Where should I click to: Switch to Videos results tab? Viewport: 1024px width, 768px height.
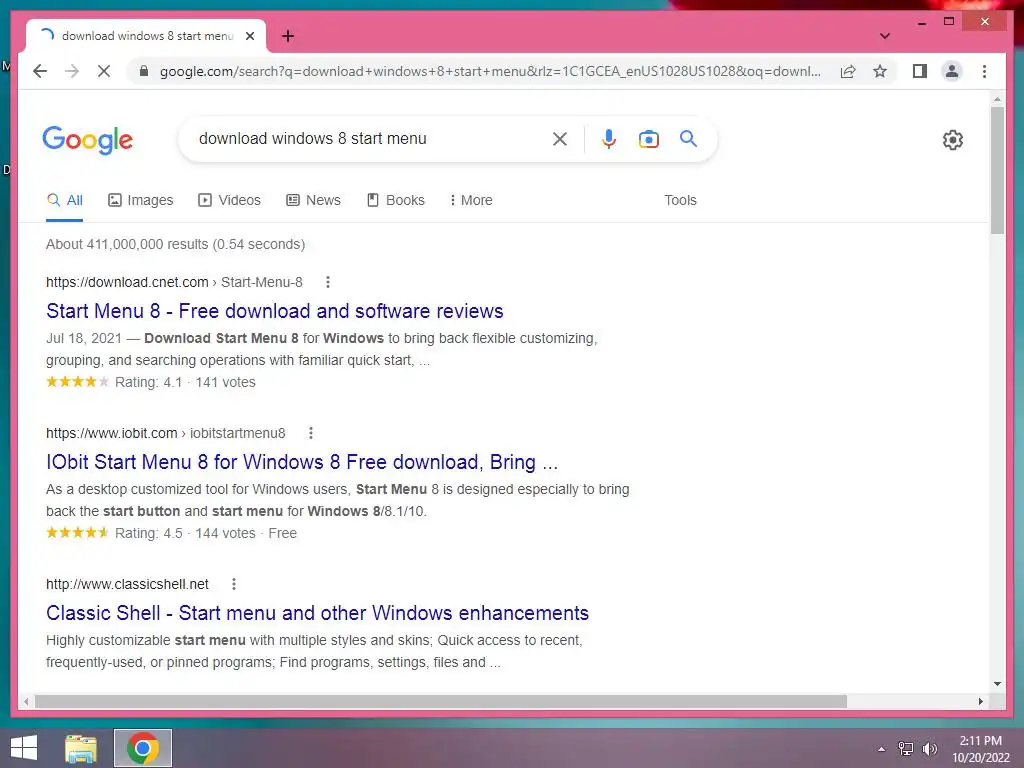(229, 200)
